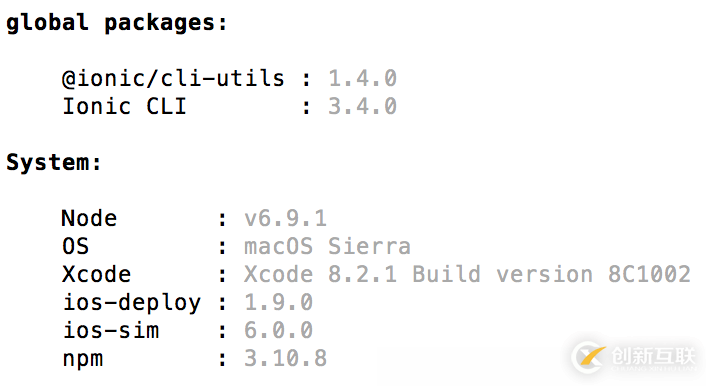
Task: Click the 'global packages:' heading
Action: tap(117, 23)
